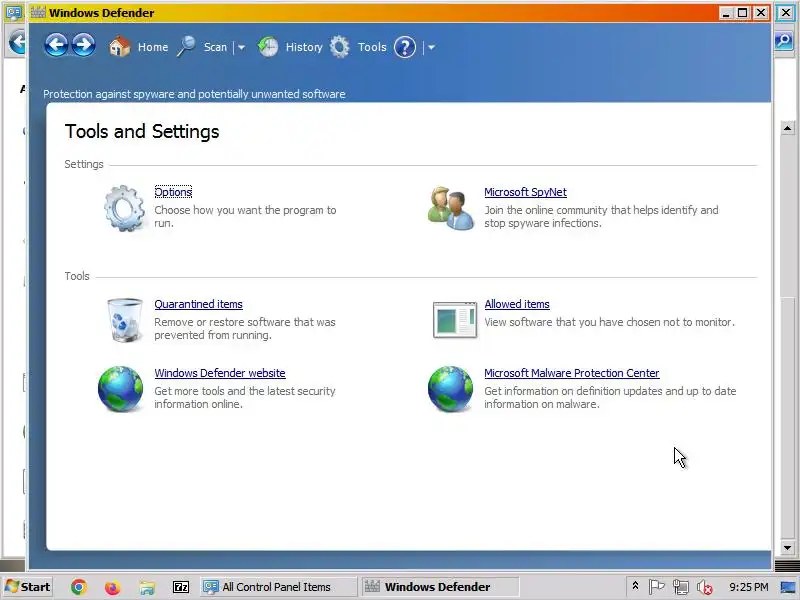Select the Tools toolbar label
This screenshot has height=600, width=800.
click(372, 47)
